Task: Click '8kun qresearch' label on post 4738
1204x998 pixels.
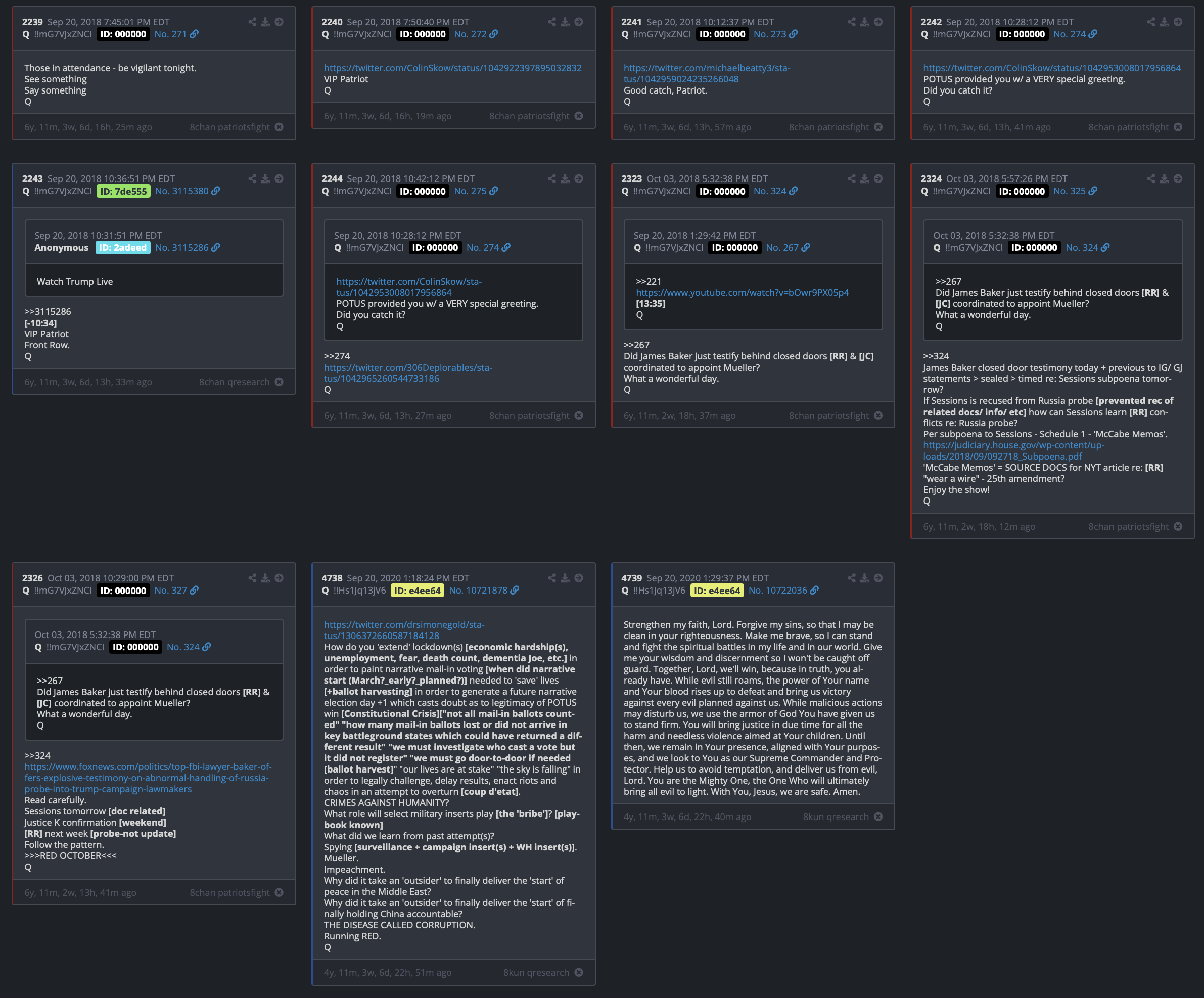Action: [x=536, y=972]
